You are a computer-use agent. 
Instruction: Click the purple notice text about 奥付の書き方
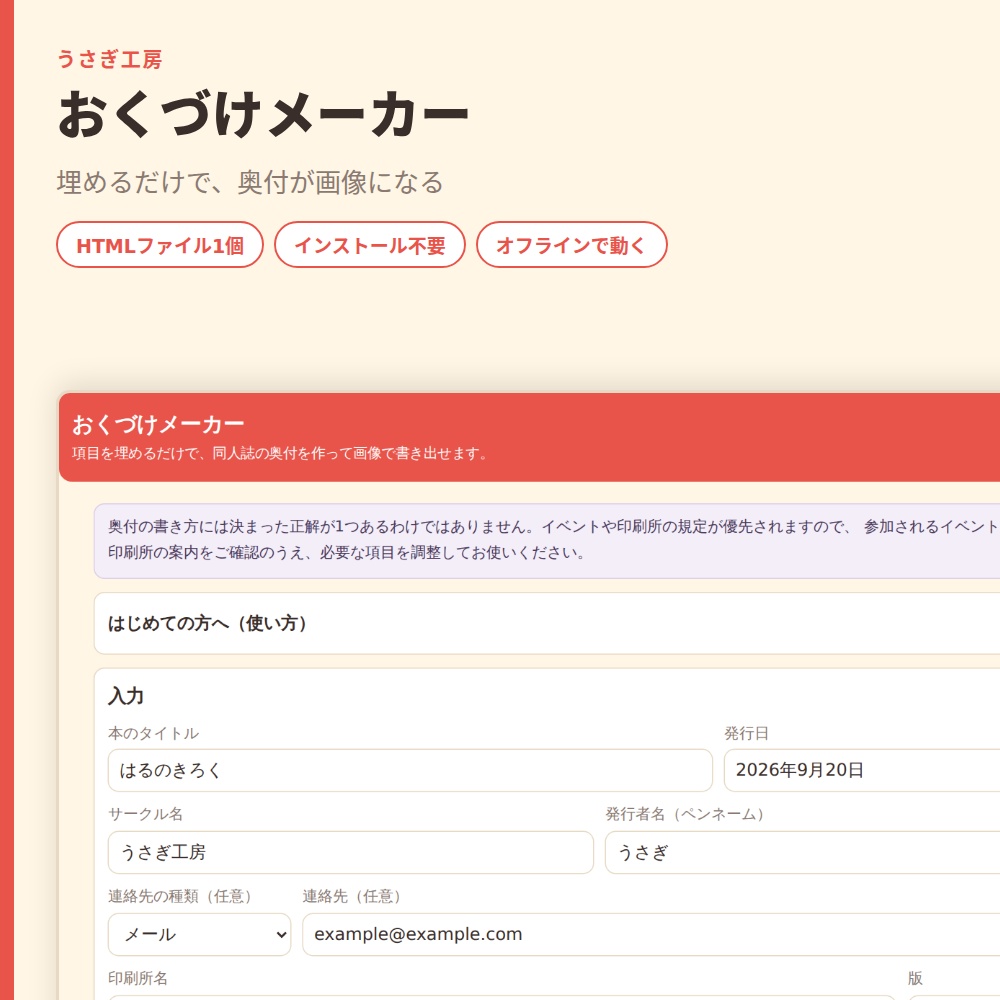552,540
